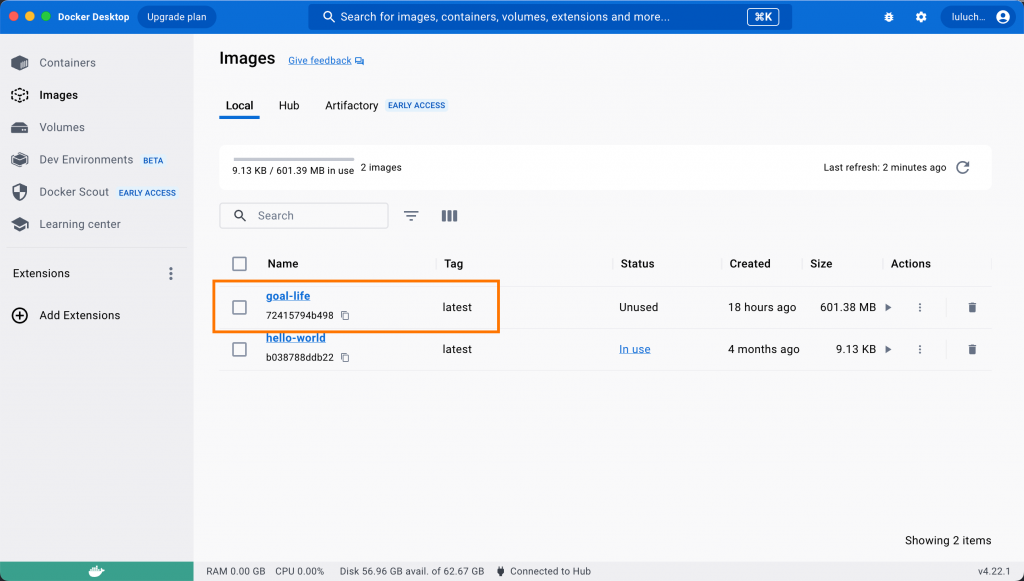The width and height of the screenshot is (1024, 581).
Task: Check the goal-life row checkbox
Action: click(240, 307)
